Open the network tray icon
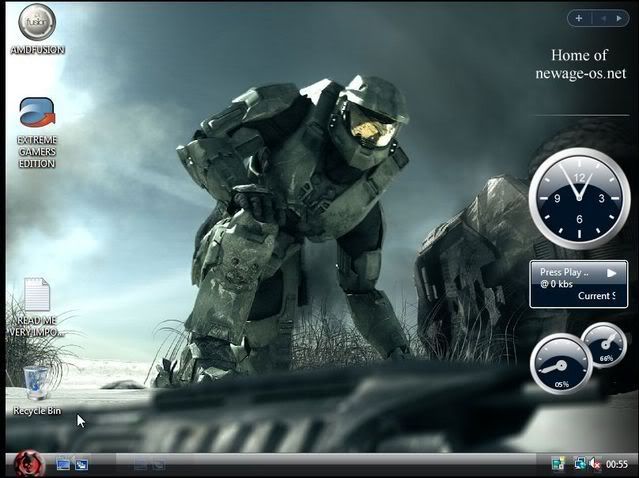The height and width of the screenshot is (478, 639). pyautogui.click(x=580, y=464)
